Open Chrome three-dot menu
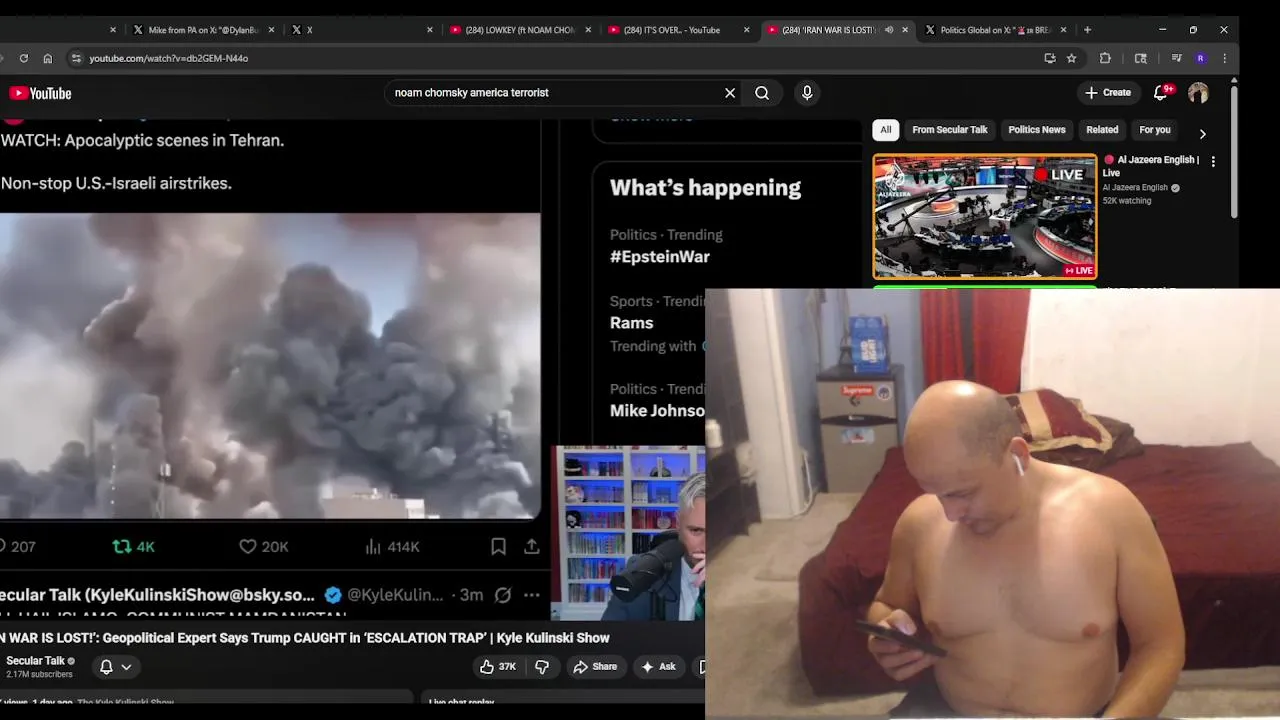The height and width of the screenshot is (720, 1280). click(1224, 58)
